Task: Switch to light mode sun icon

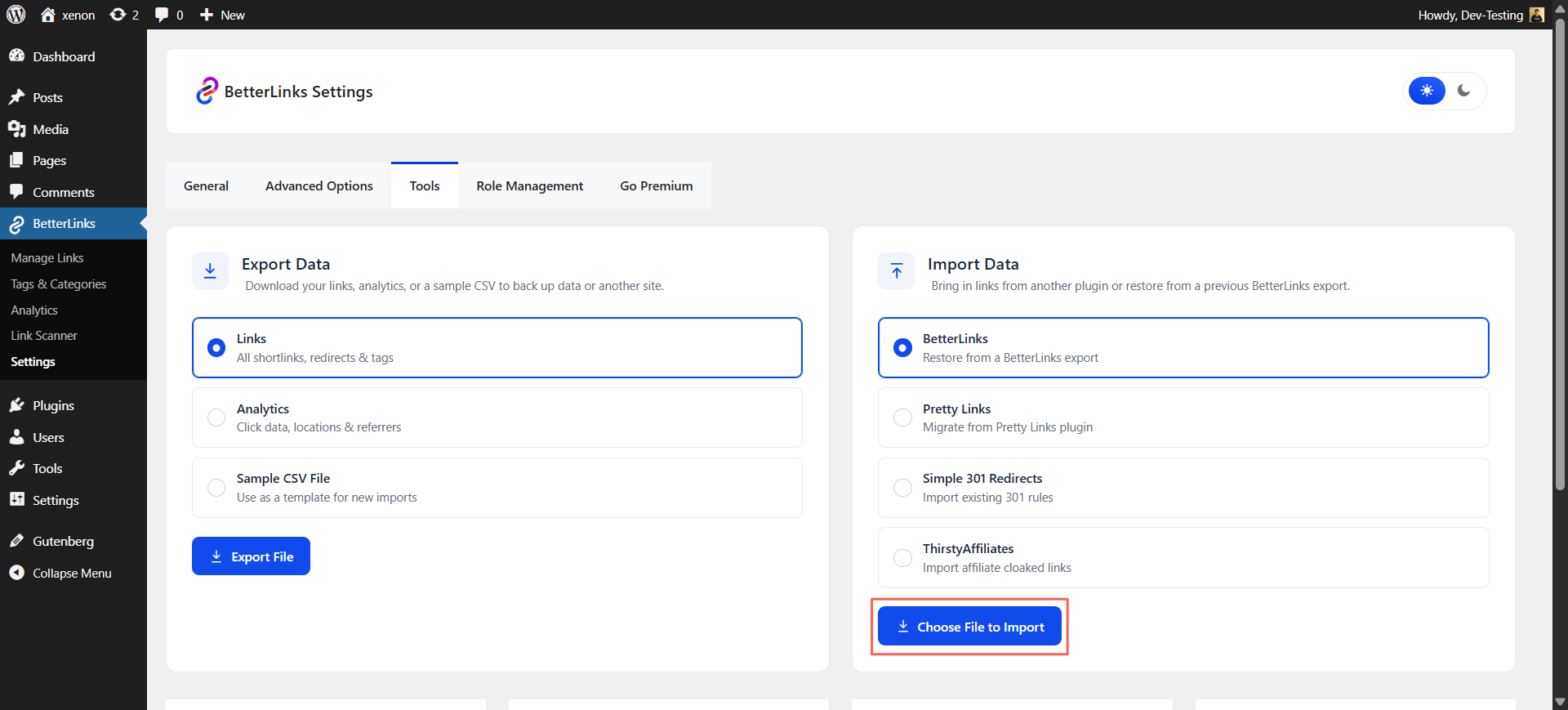Action: (1427, 91)
